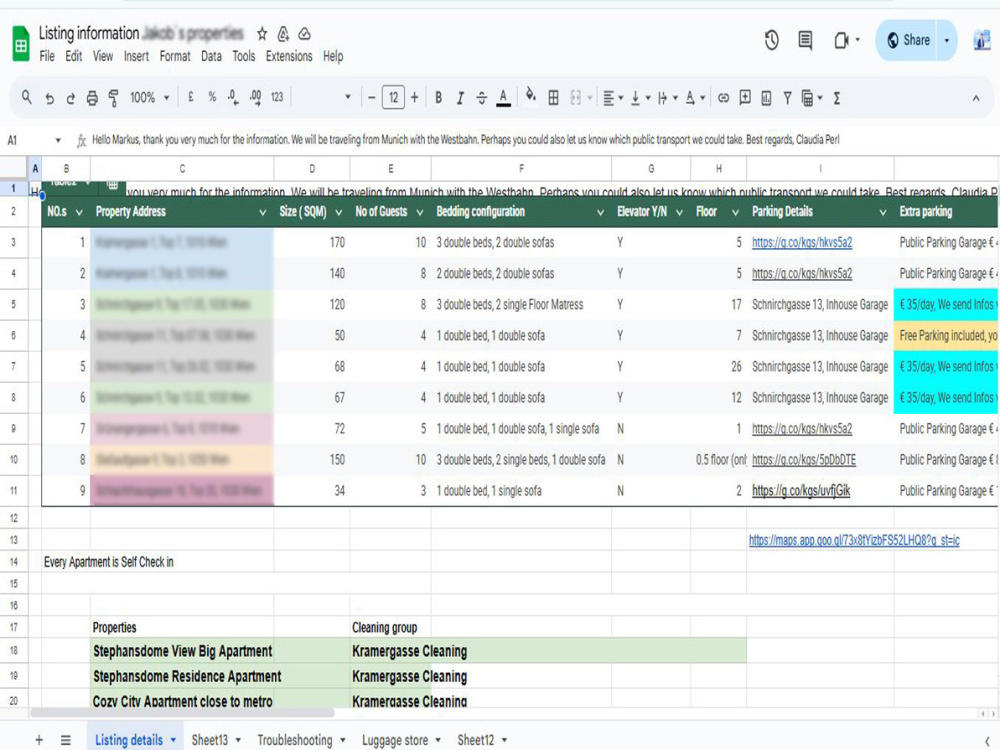The height and width of the screenshot is (750, 1000).
Task: Open the Format menu
Action: tap(175, 56)
